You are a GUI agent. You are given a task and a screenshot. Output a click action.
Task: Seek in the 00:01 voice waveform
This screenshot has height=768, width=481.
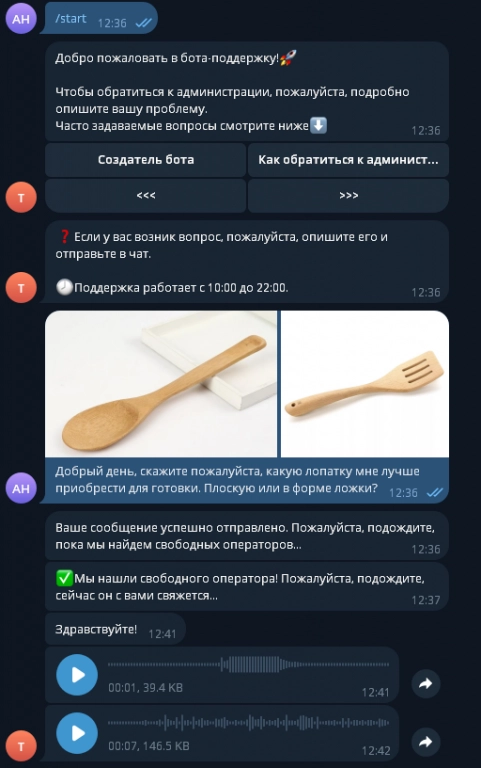click(248, 665)
